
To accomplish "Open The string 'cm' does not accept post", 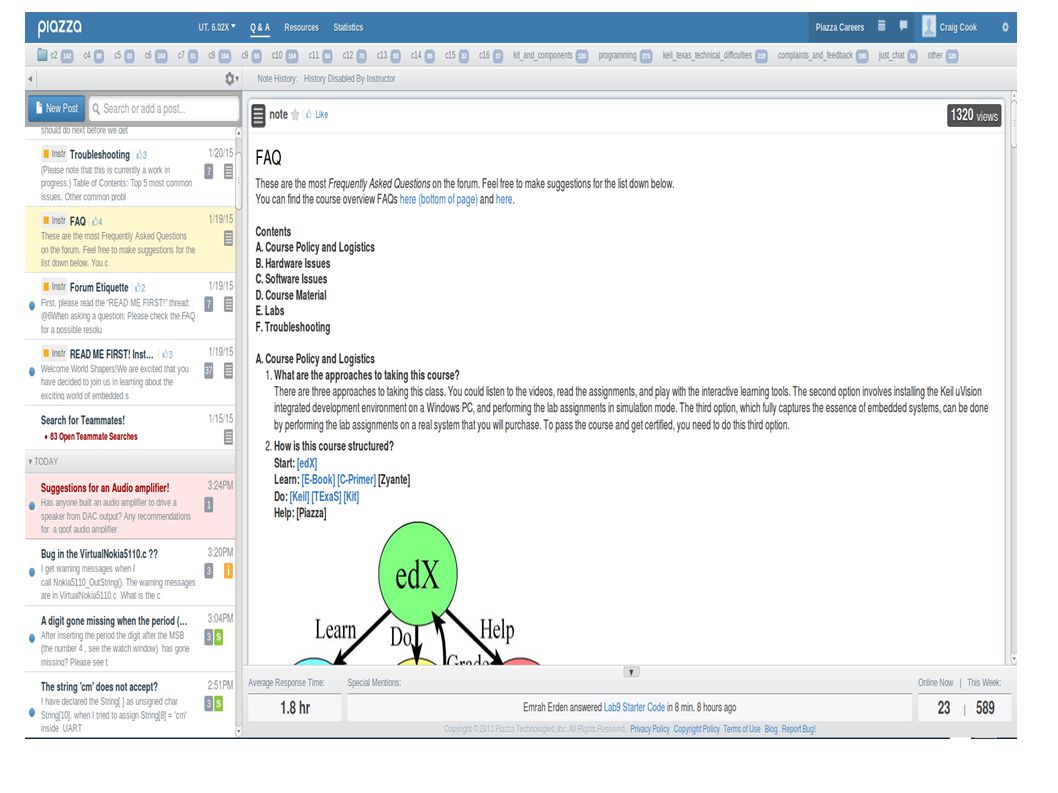I will tap(130, 705).
